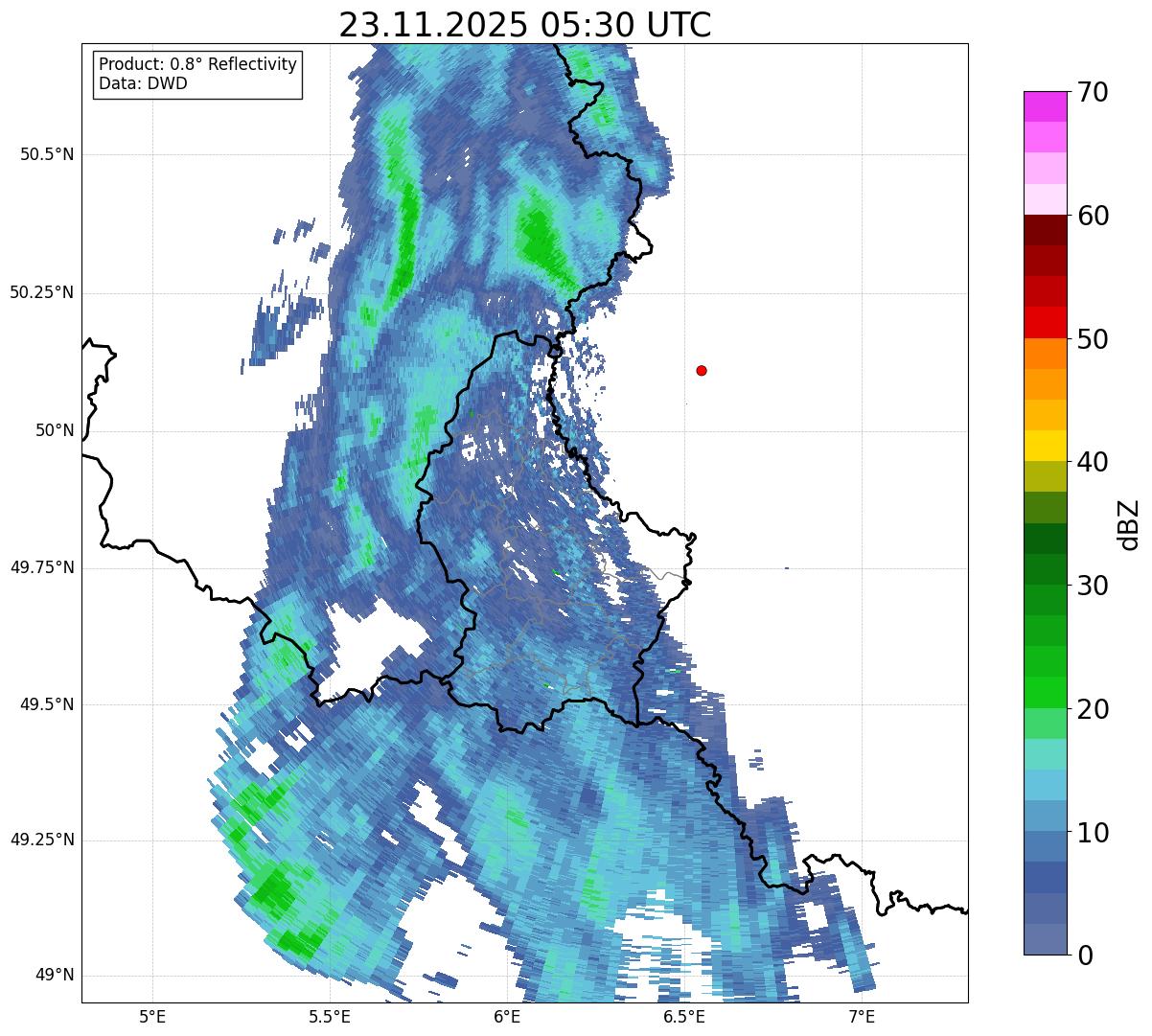Click the yellow 40 dBZ colorbar swatch
The height and width of the screenshot is (1036, 1152).
(x=1045, y=446)
